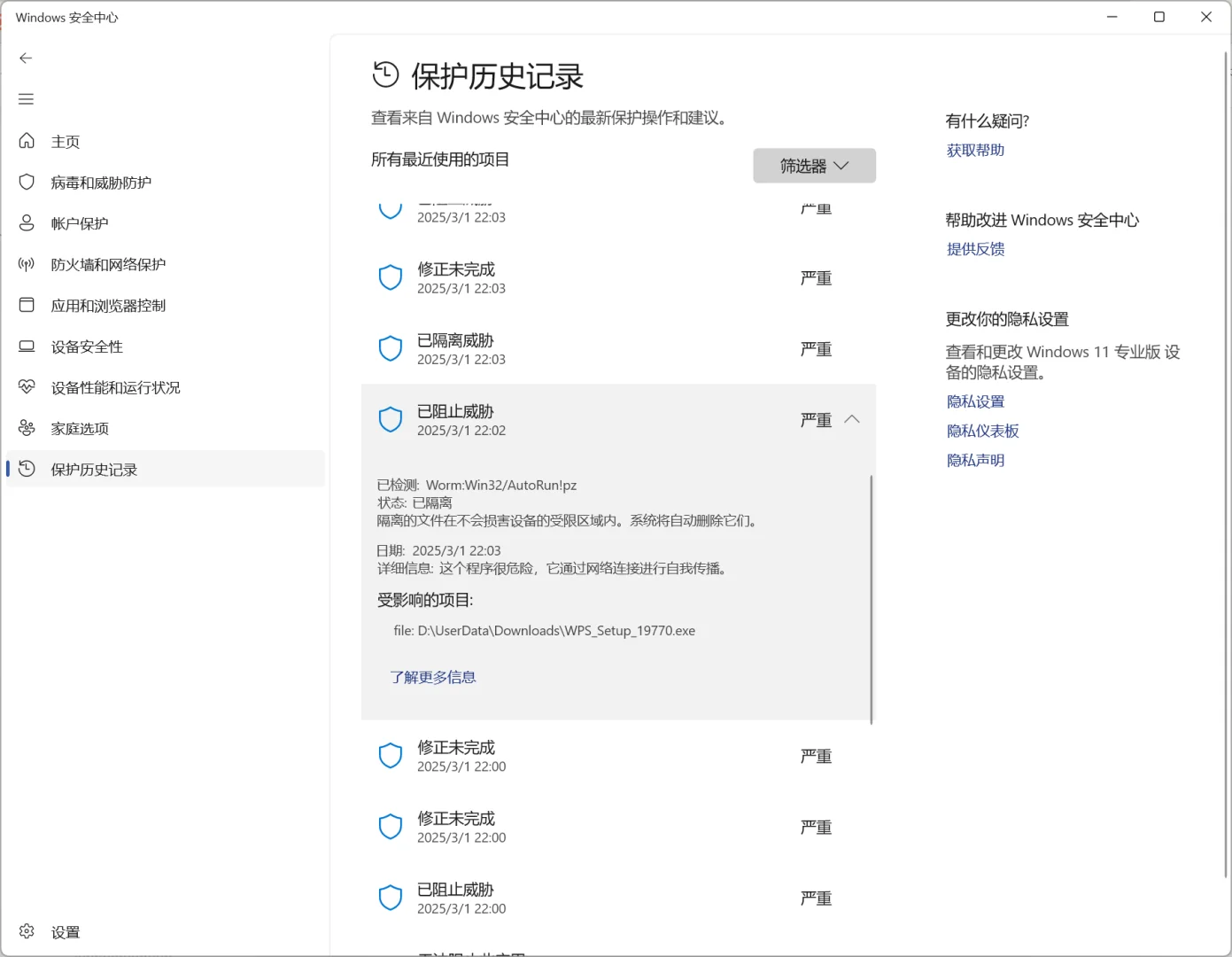Open the 筛选器 dropdown
This screenshot has height=957, width=1232.
coord(813,166)
